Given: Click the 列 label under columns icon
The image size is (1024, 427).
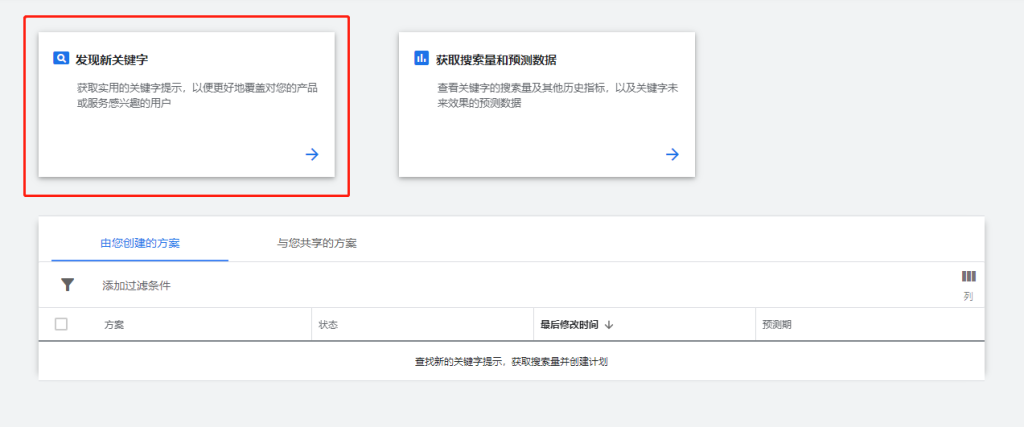Looking at the screenshot, I should coord(968,297).
